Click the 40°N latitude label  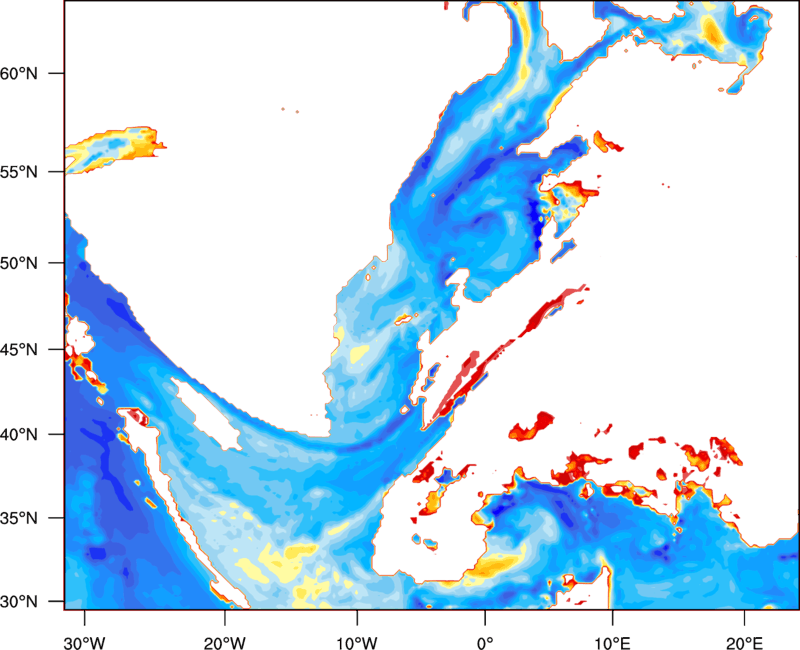[19, 435]
